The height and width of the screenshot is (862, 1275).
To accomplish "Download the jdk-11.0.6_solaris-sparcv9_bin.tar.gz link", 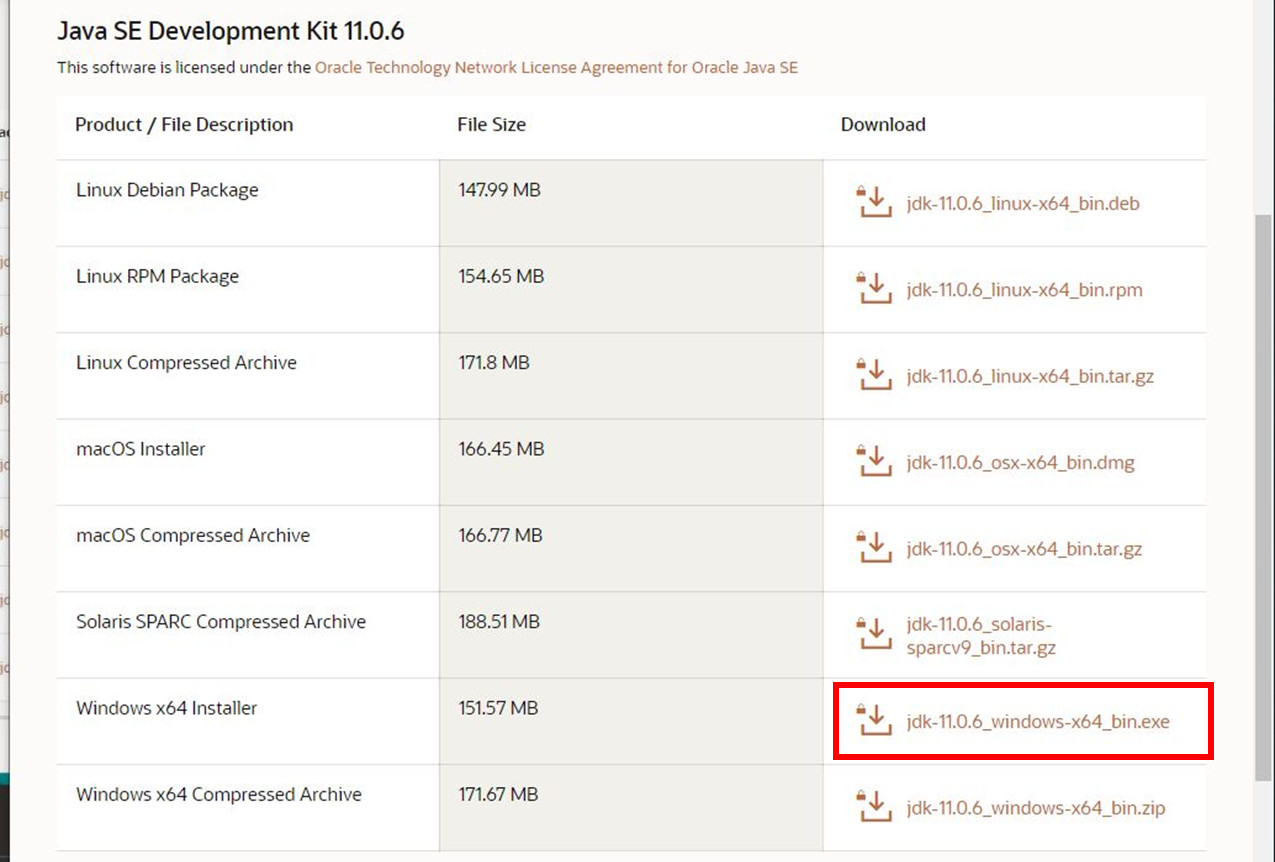I will (980, 636).
